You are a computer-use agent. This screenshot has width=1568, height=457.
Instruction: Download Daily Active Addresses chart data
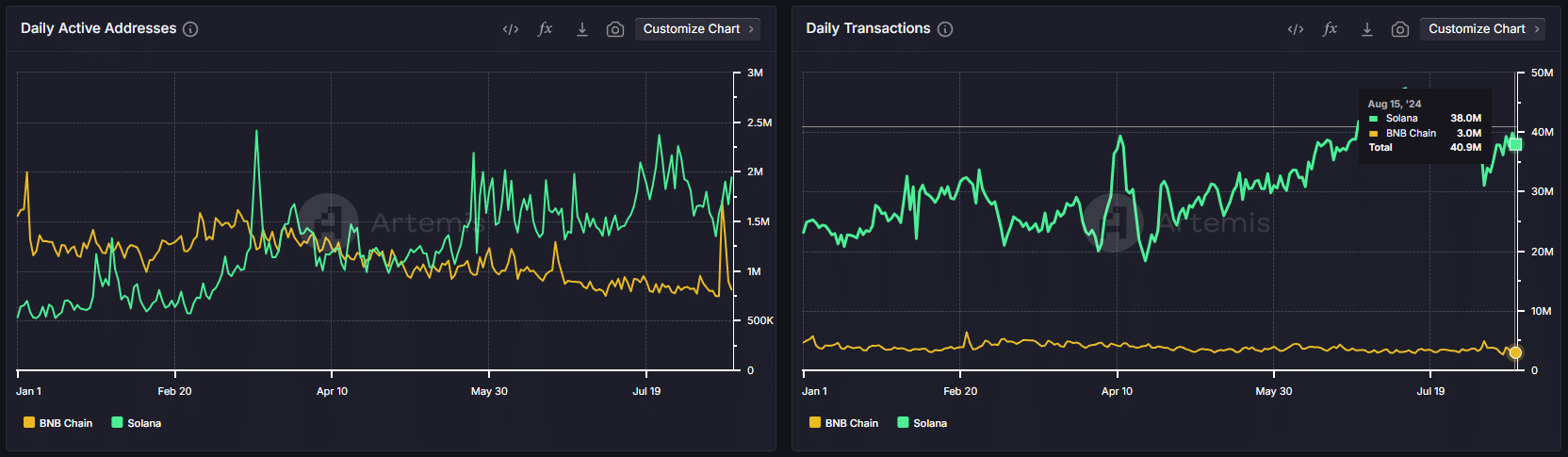pos(582,29)
